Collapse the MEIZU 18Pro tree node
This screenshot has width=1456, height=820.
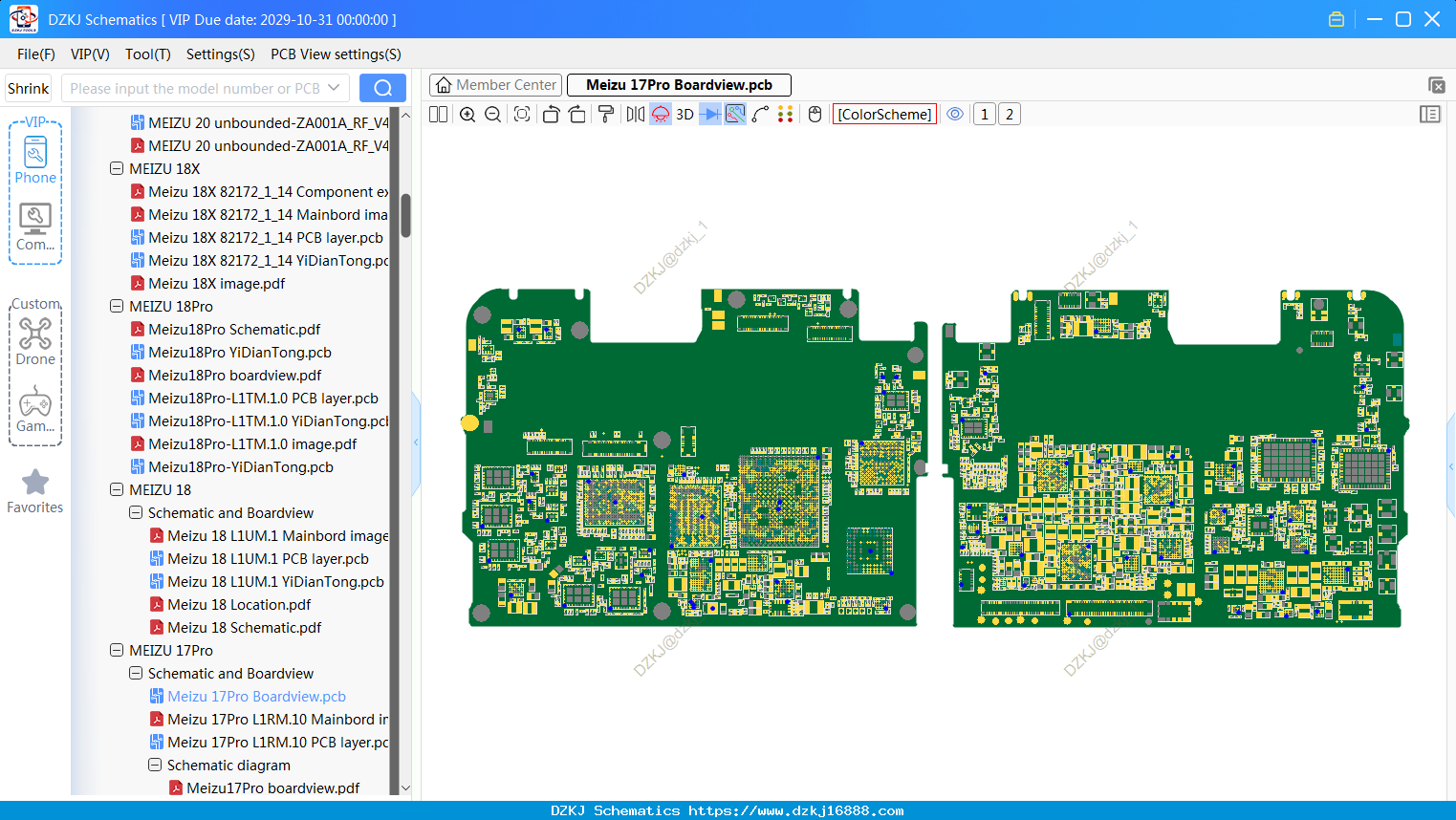[117, 306]
